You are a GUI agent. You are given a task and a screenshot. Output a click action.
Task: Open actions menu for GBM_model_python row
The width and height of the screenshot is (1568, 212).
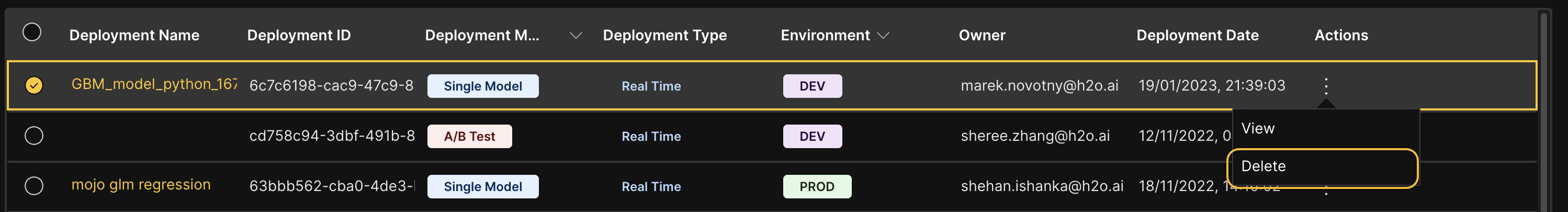tap(1325, 85)
